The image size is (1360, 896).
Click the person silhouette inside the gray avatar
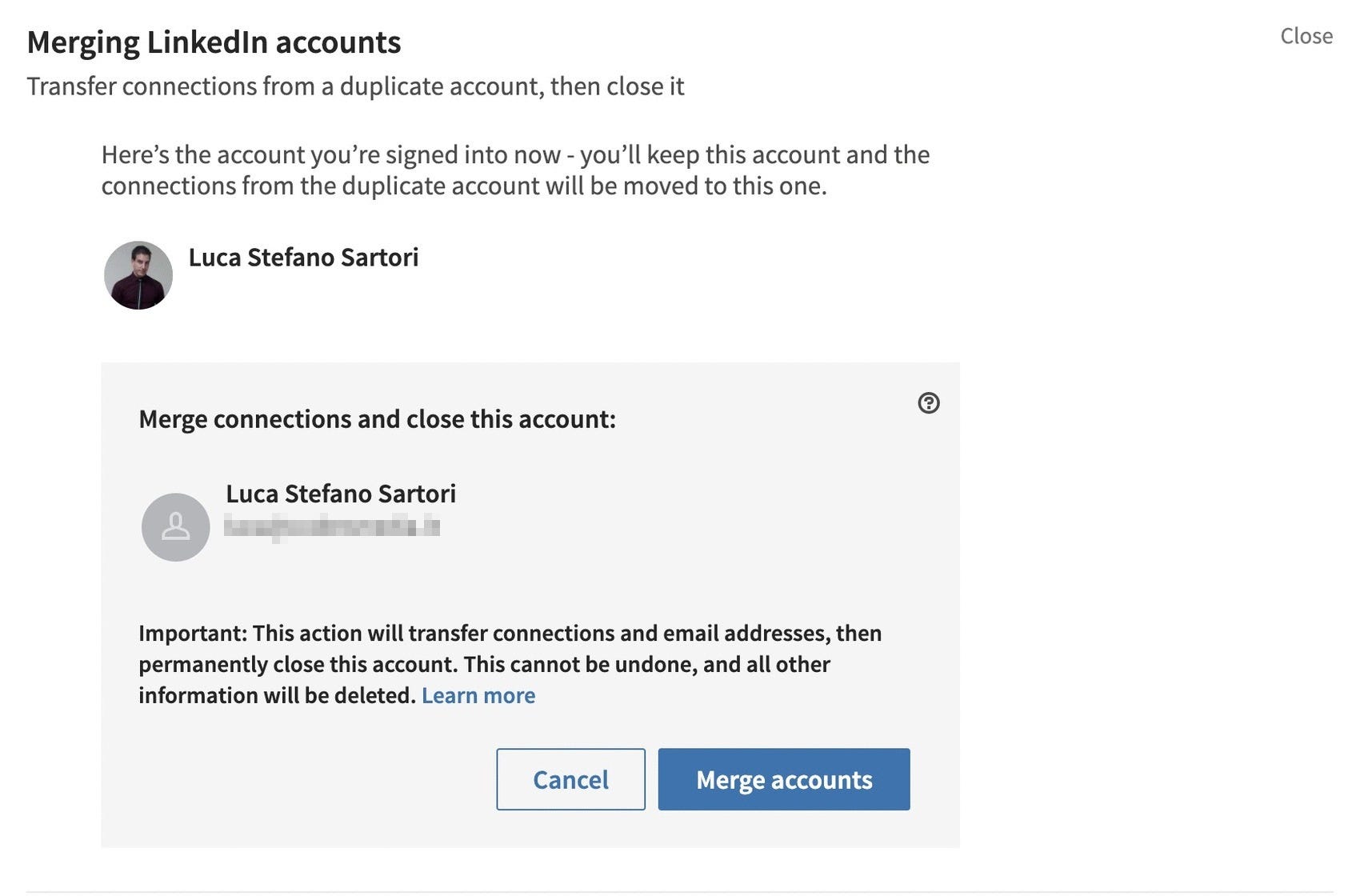click(x=175, y=526)
